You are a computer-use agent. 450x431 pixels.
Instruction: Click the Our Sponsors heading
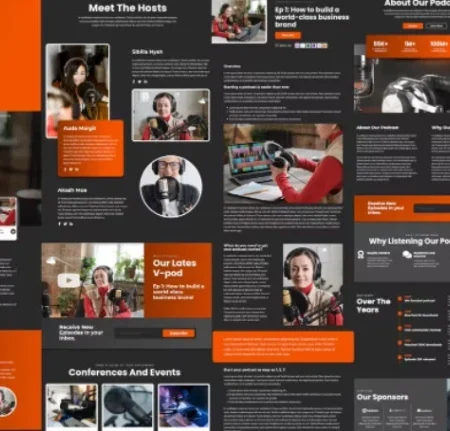pos(382,397)
